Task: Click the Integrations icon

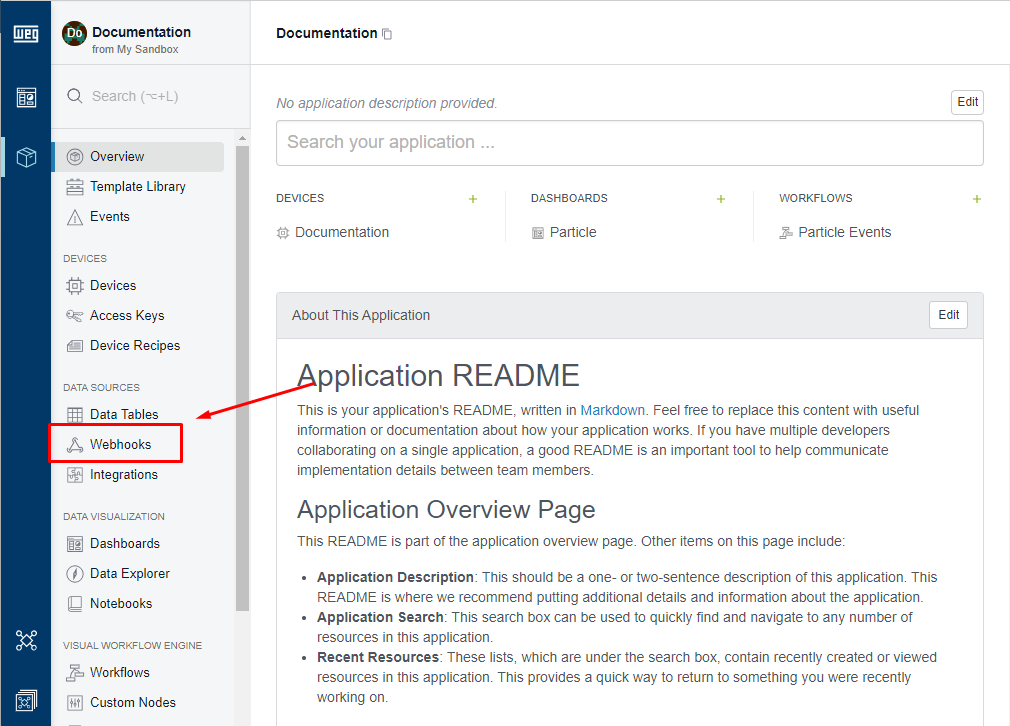Action: (x=75, y=475)
